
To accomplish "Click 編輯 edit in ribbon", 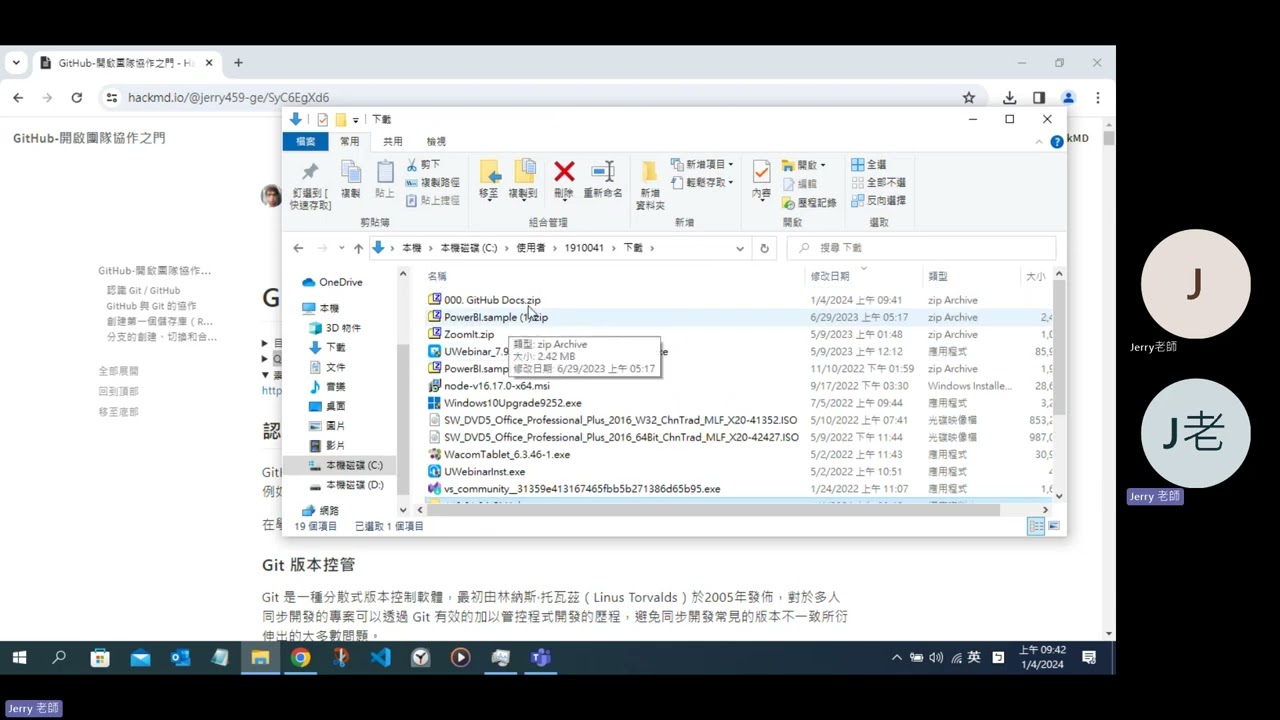I will pos(800,184).
